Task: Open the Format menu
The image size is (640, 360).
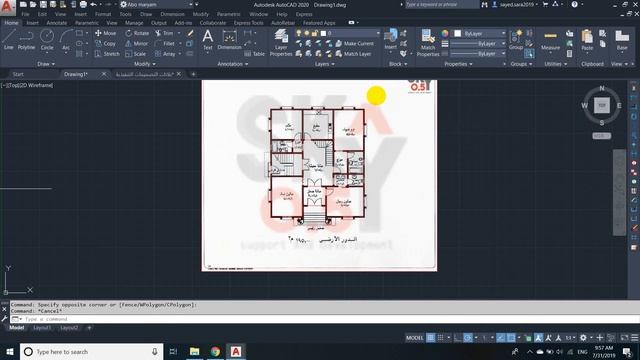Action: (103, 14)
